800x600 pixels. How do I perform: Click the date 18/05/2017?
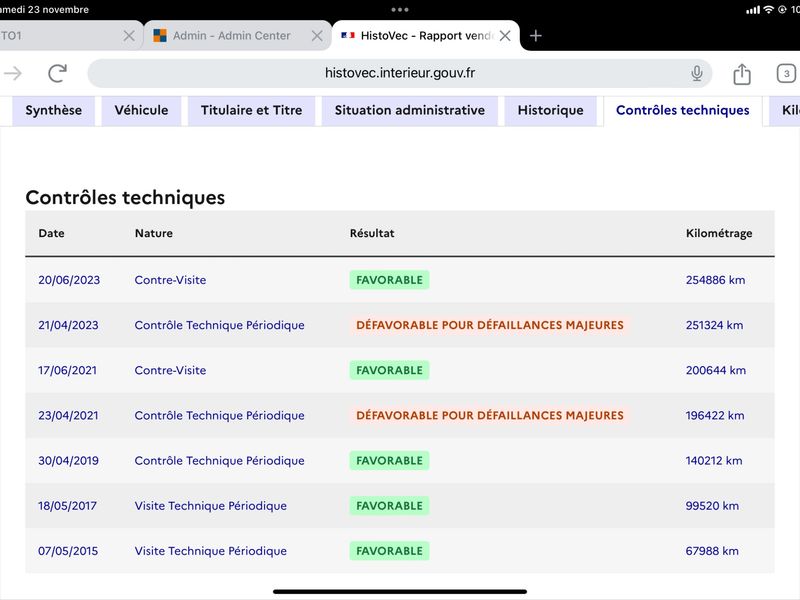click(67, 506)
